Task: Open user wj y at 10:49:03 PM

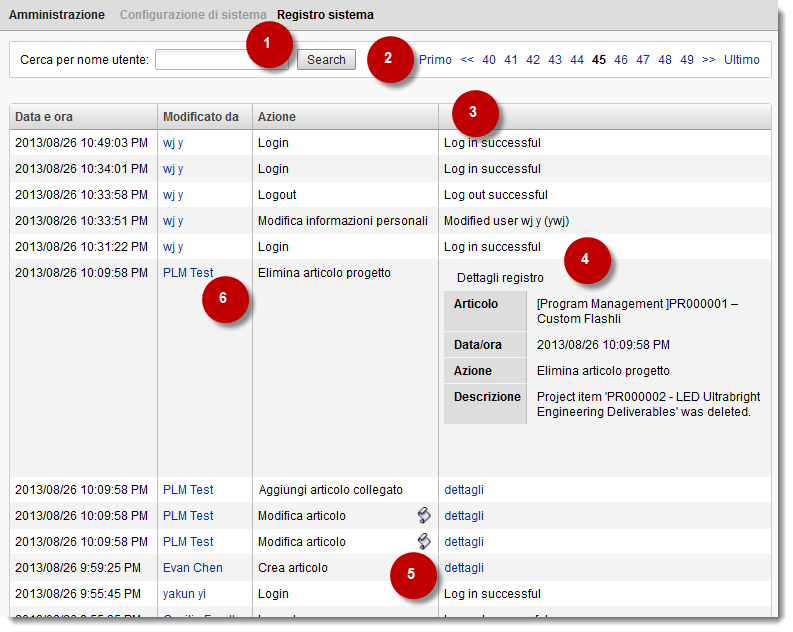Action: click(173, 143)
